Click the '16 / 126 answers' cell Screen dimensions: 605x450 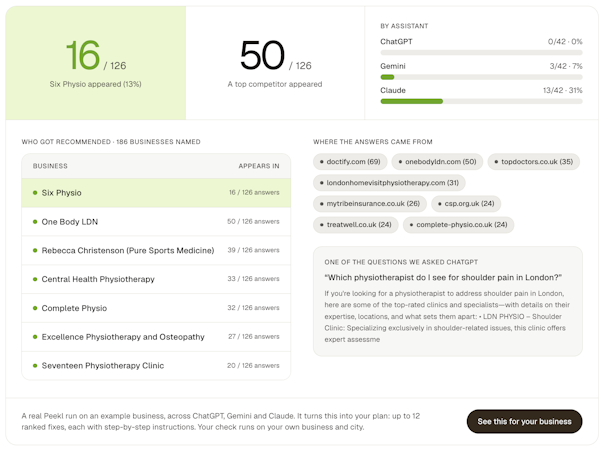[x=254, y=193]
